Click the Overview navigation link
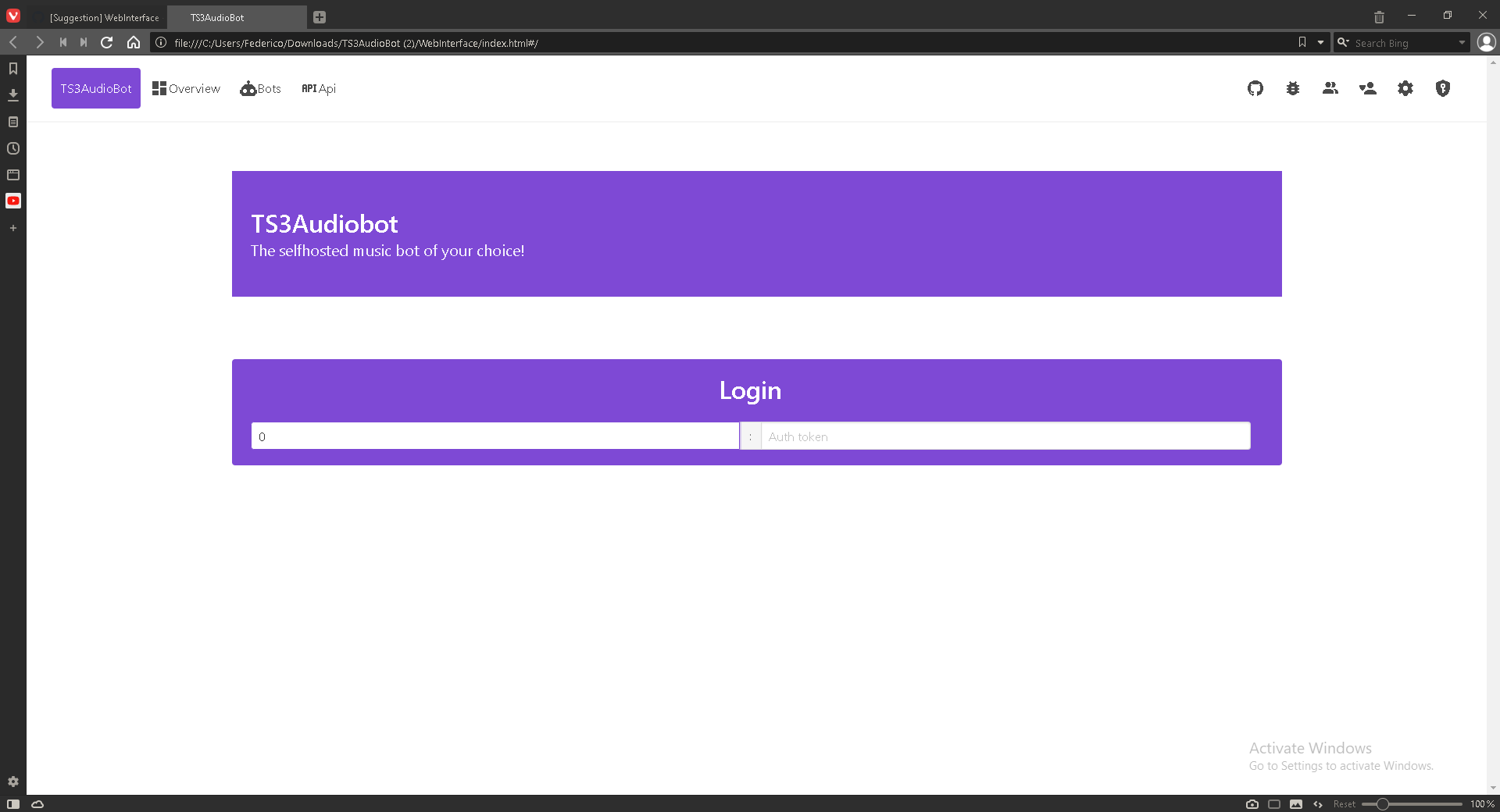The width and height of the screenshot is (1500, 812). coord(186,88)
